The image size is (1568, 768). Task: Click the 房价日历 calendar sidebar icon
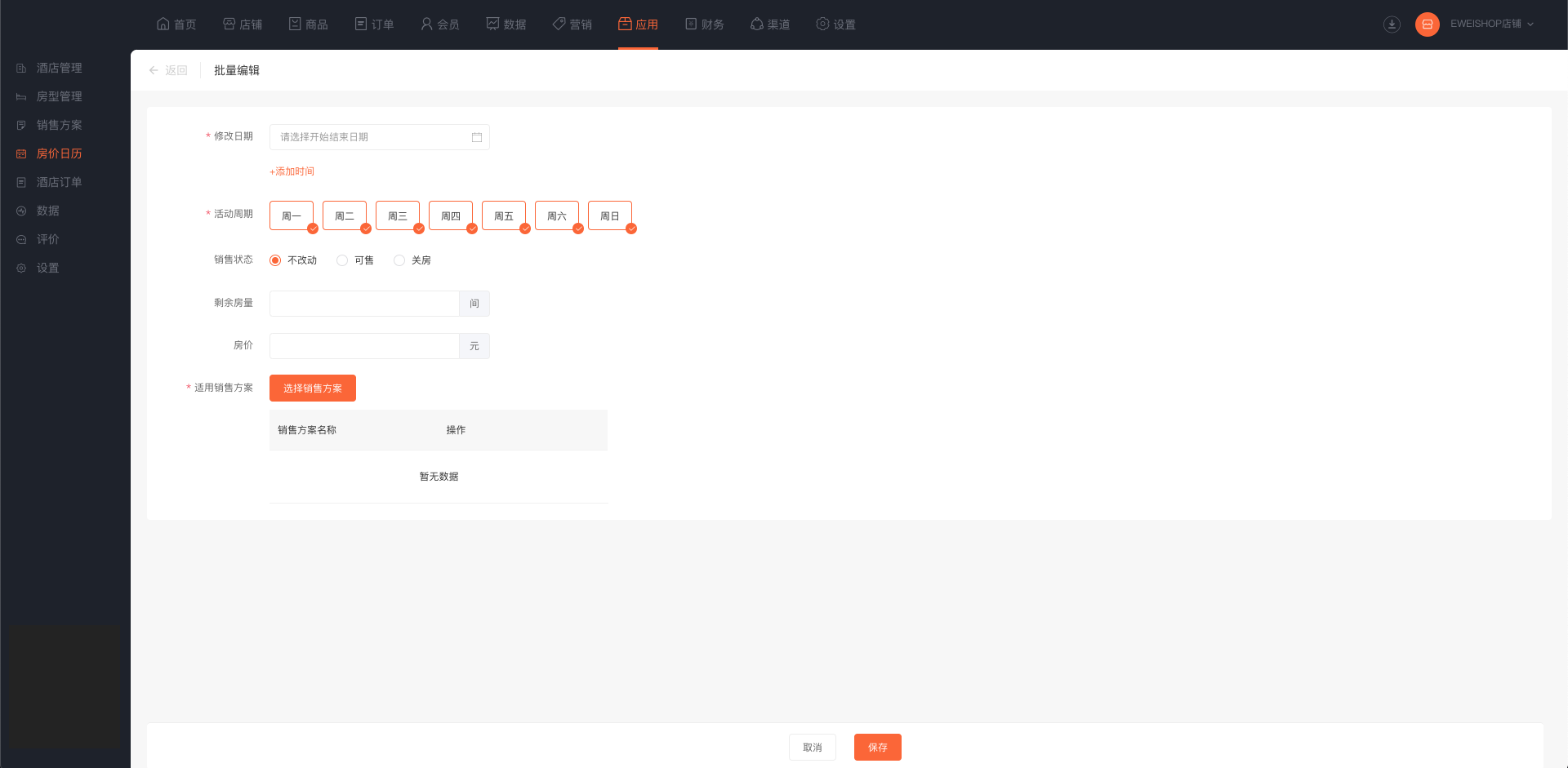[21, 153]
